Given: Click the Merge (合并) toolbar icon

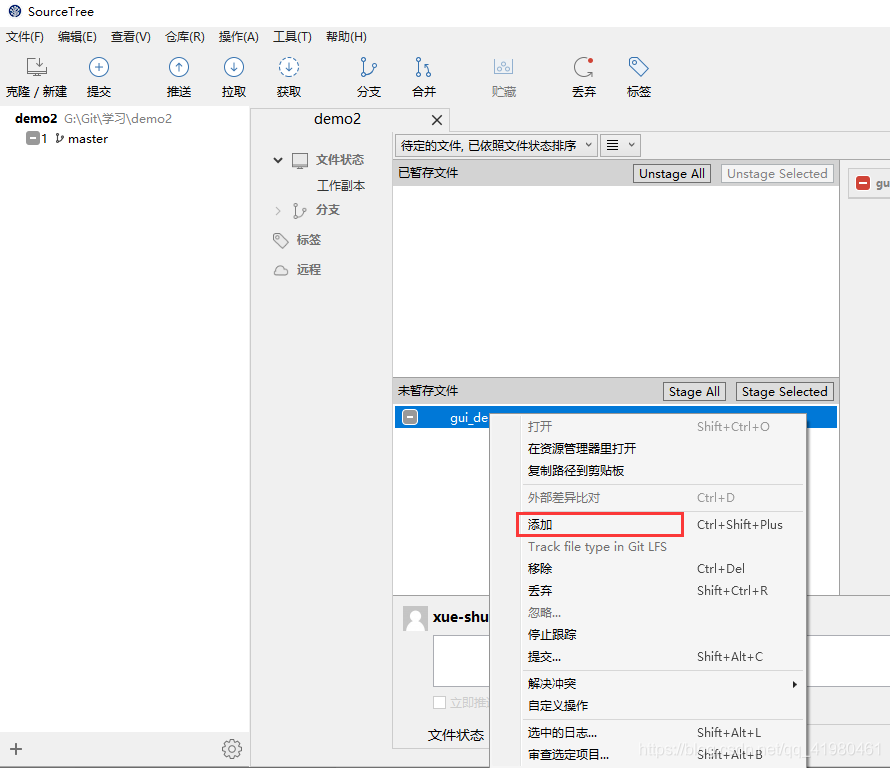Looking at the screenshot, I should tap(423, 67).
